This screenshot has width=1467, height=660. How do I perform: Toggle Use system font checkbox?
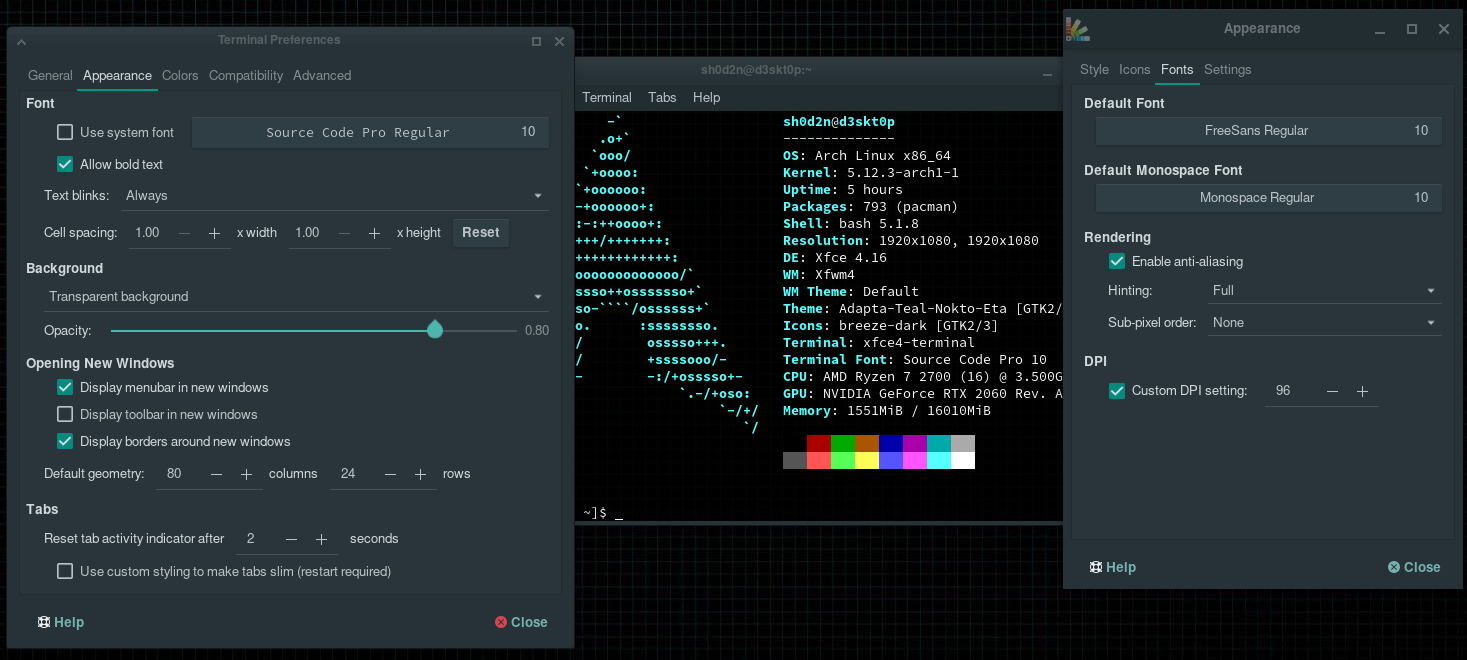pos(65,132)
